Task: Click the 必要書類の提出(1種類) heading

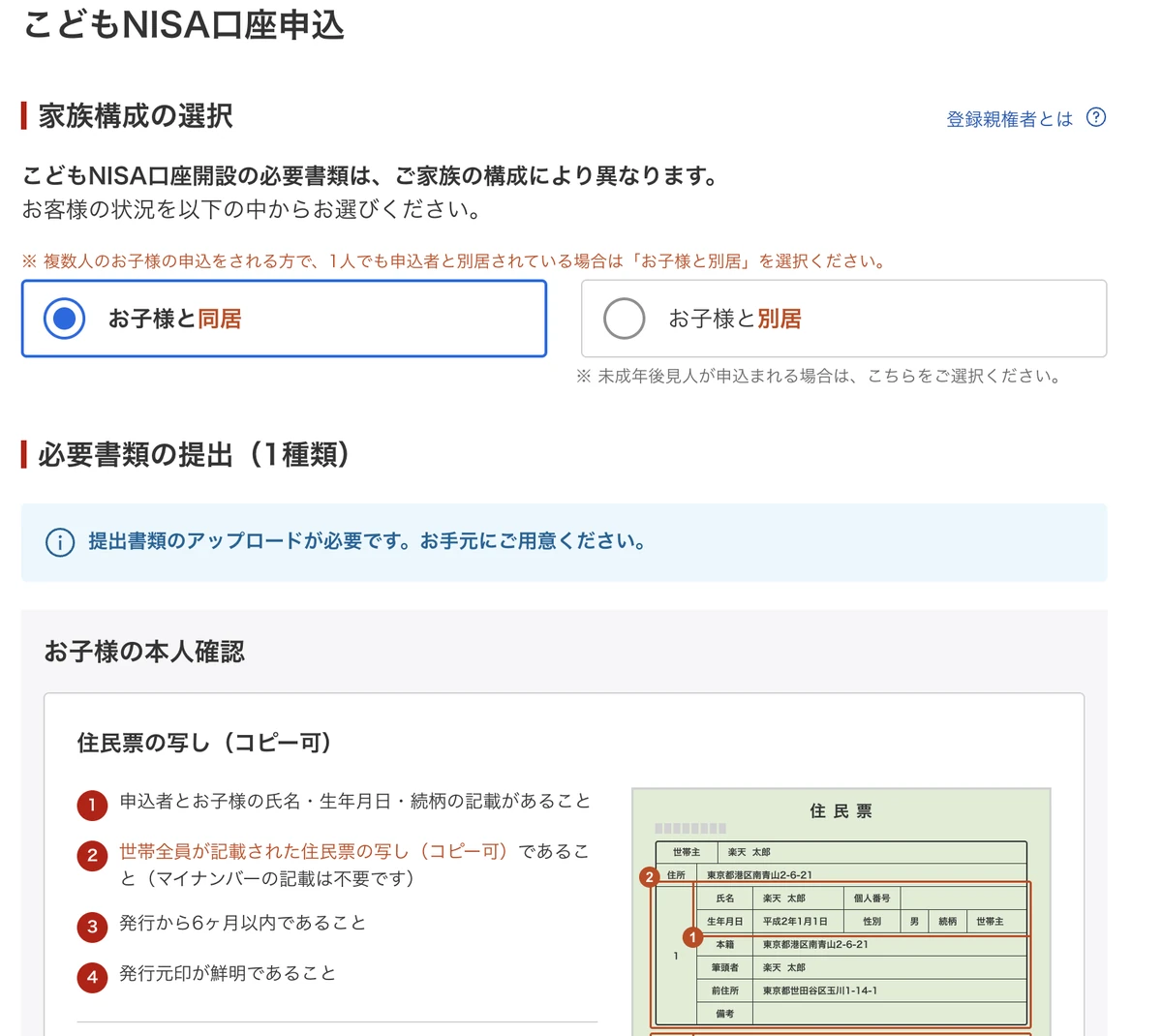Action: click(x=194, y=454)
